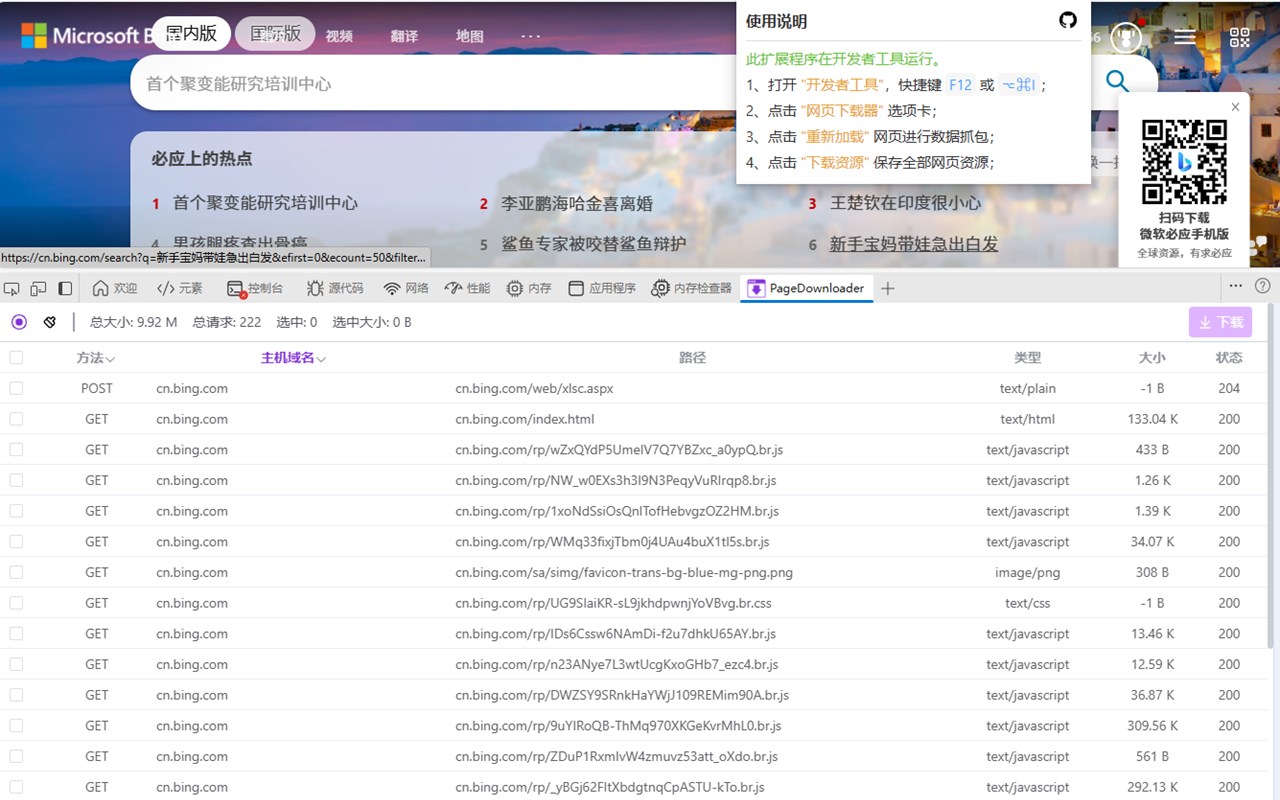1280x800 pixels.
Task: Tick the checkbox for 1xoNdSsiOsQnITofHebvgzOZ2HM.br.js
Action: tap(16, 511)
